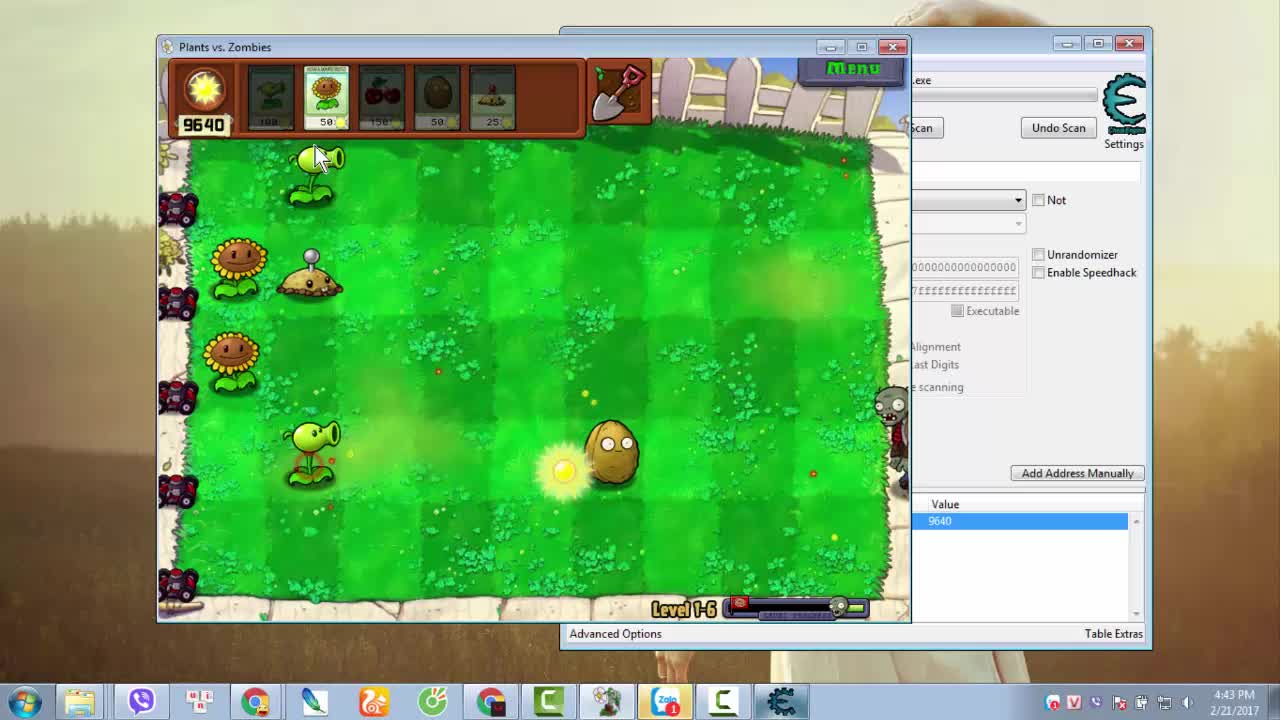Pick the shovel tool in the game
Viewport: 1280px width, 720px height.
(620, 94)
